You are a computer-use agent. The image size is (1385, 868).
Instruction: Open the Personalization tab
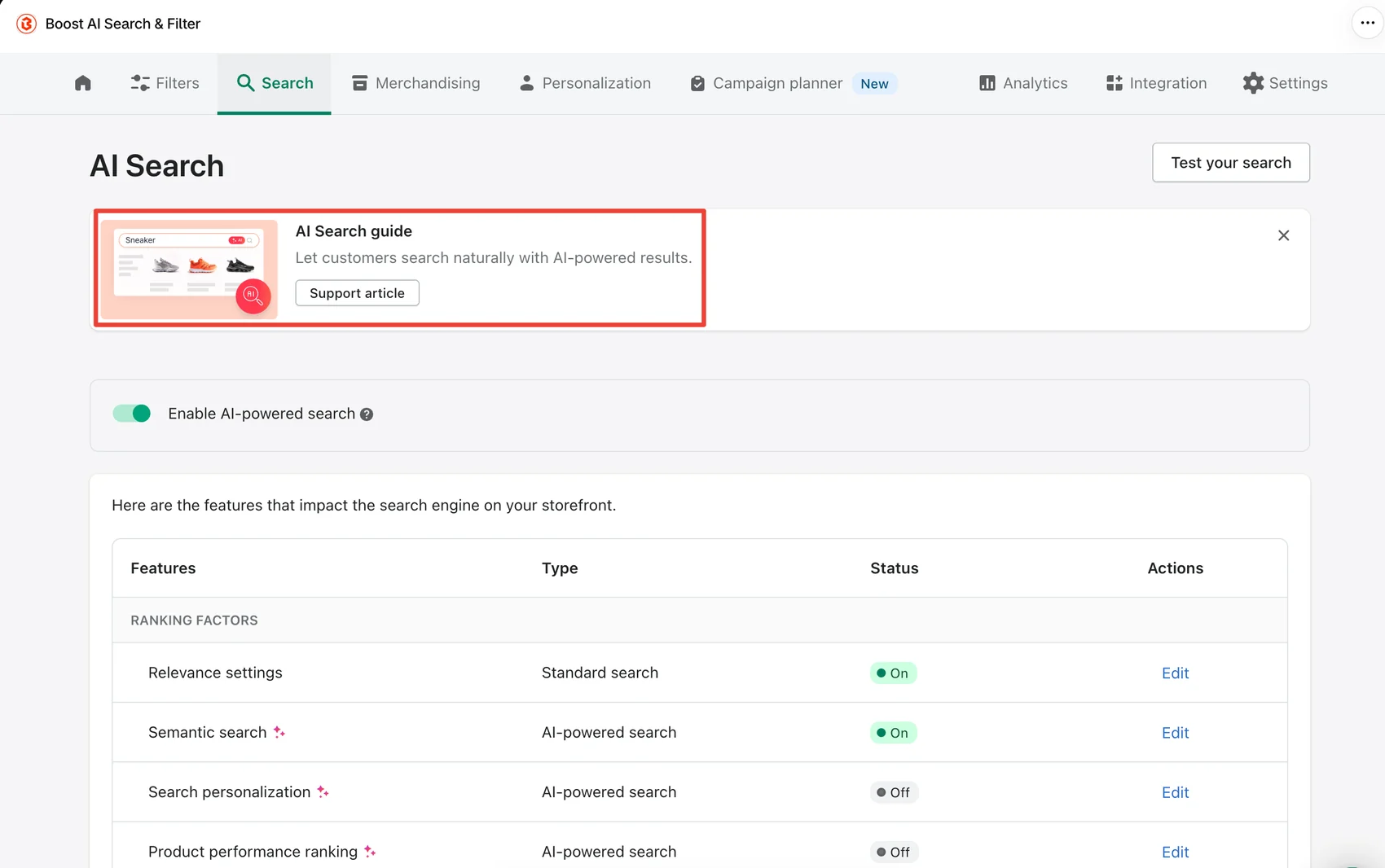click(x=585, y=83)
